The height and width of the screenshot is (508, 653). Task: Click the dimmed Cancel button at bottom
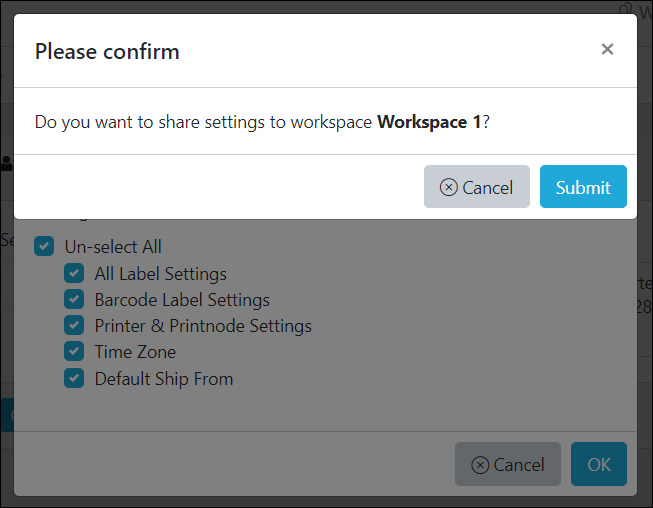pyautogui.click(x=508, y=464)
